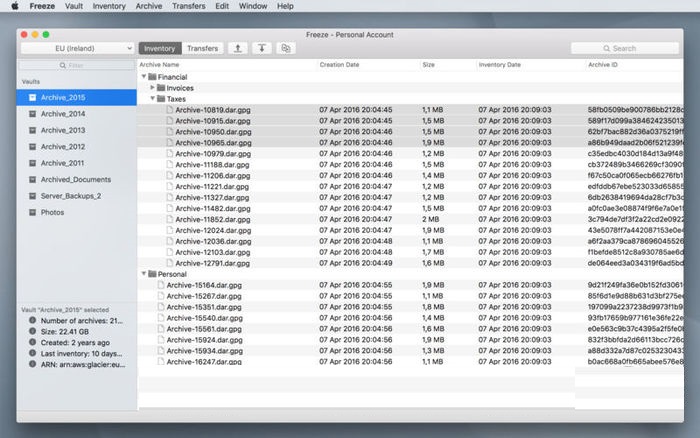The width and height of the screenshot is (700, 438).
Task: Select the Archive-11206.dar.gpg row
Action: 410,175
